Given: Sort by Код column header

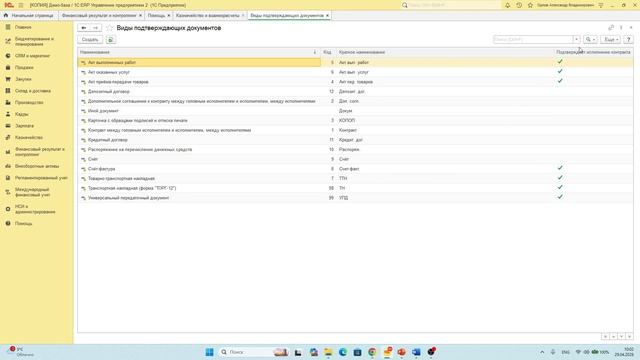Looking at the screenshot, I should click(x=327, y=52).
